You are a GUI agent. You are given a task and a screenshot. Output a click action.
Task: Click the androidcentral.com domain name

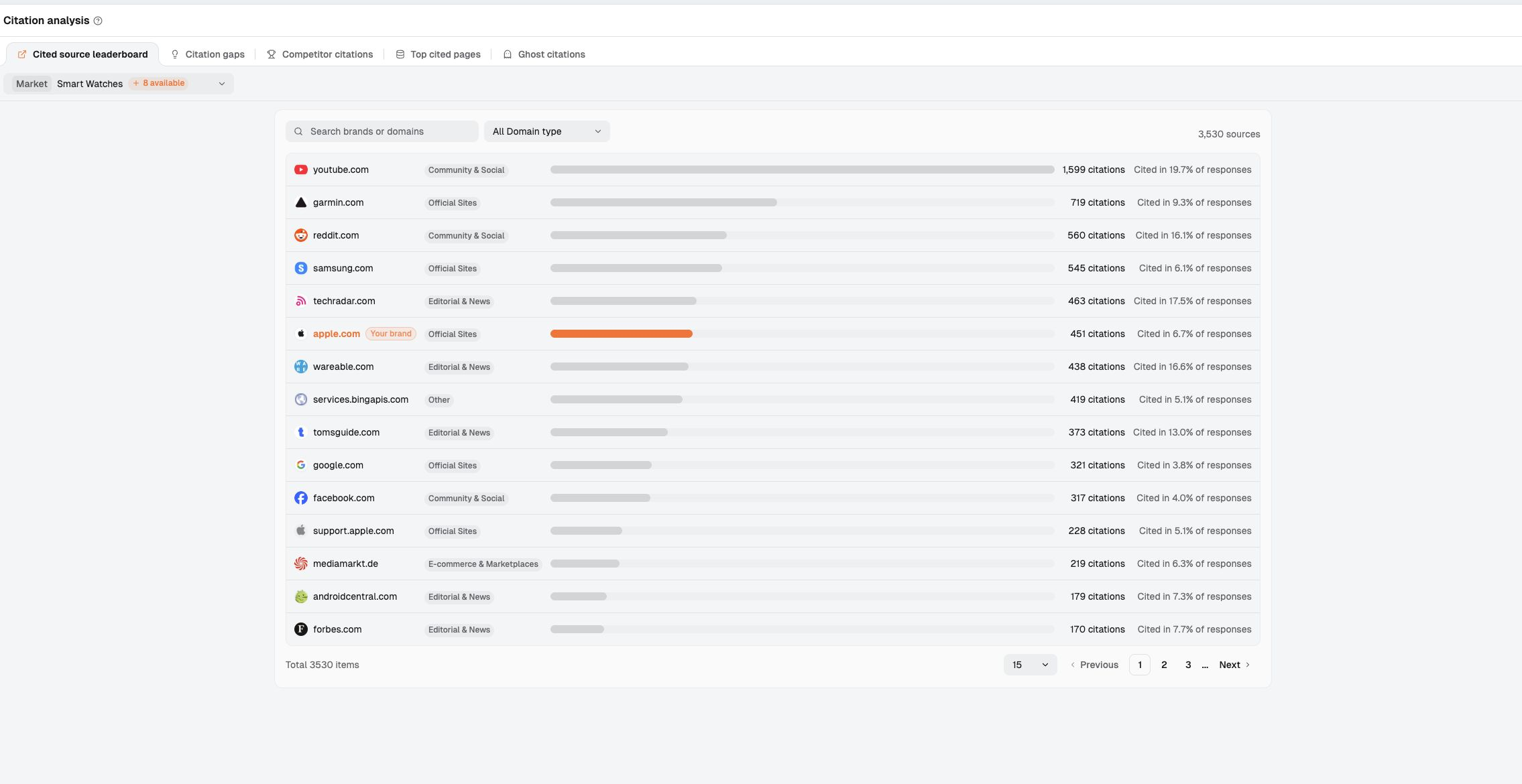355,596
